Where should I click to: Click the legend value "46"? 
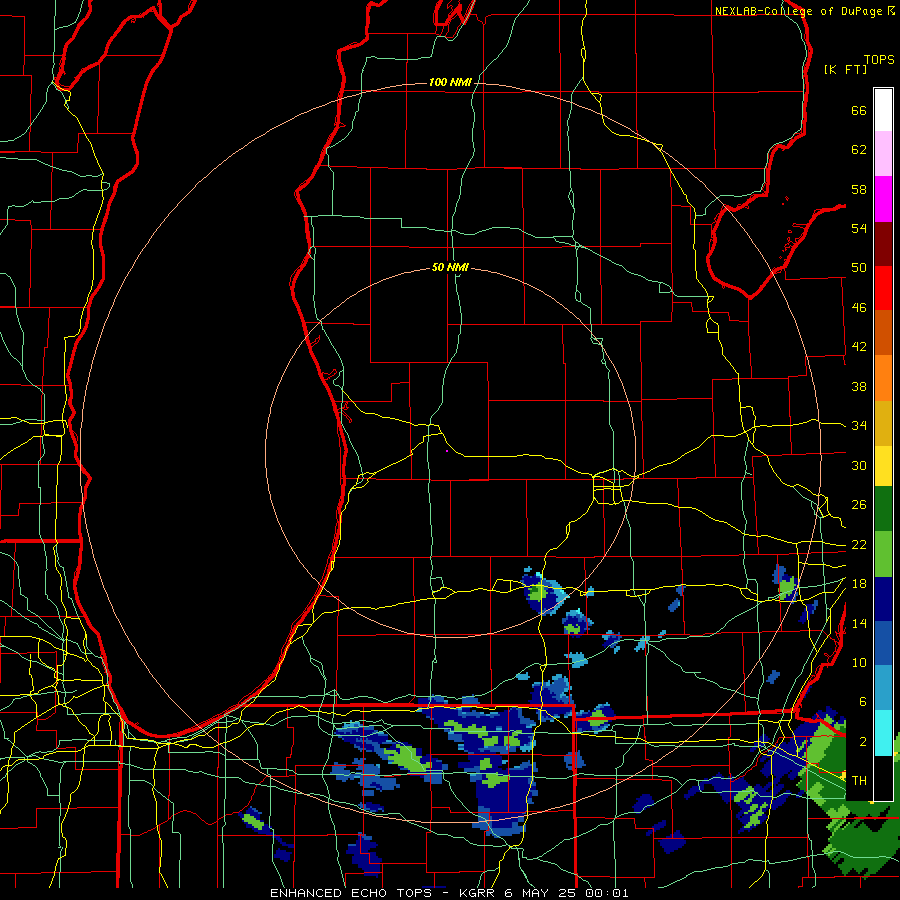pos(859,308)
